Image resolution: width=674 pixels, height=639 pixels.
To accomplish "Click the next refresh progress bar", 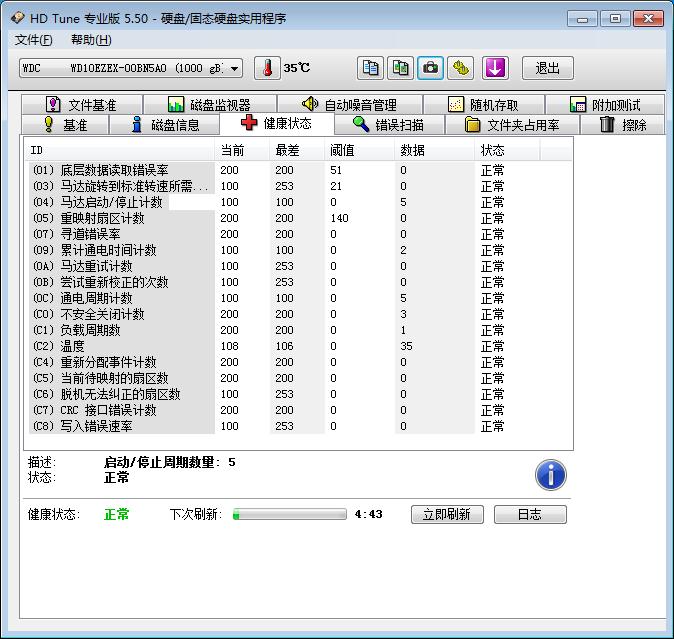I will [x=290, y=514].
